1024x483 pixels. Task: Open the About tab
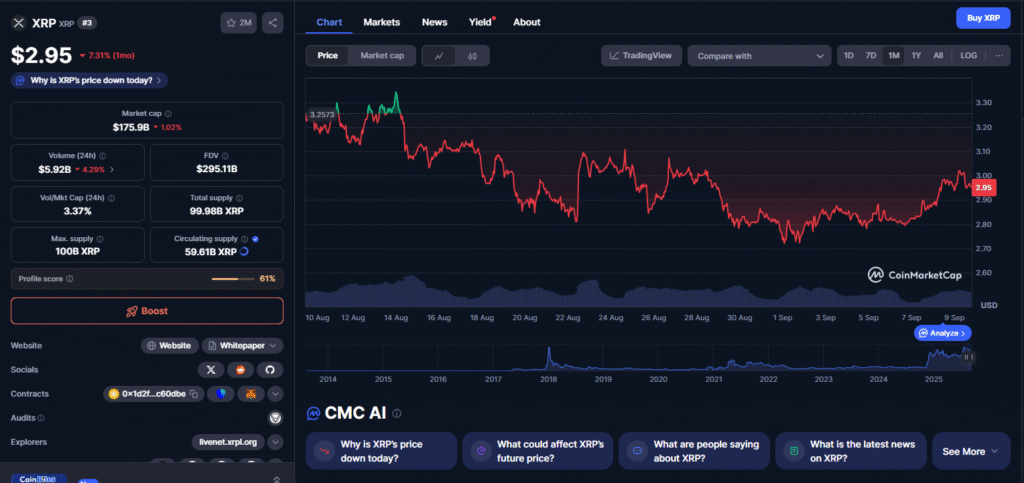(526, 22)
